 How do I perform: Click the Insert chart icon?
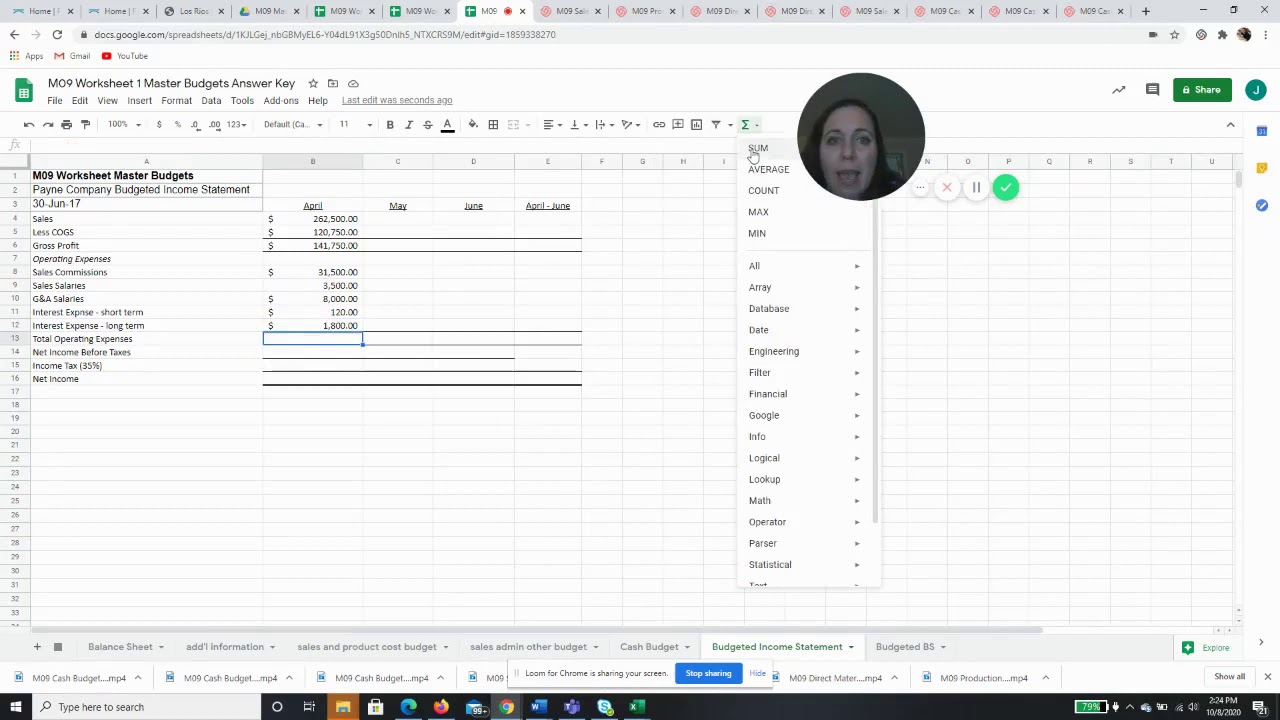pyautogui.click(x=697, y=124)
